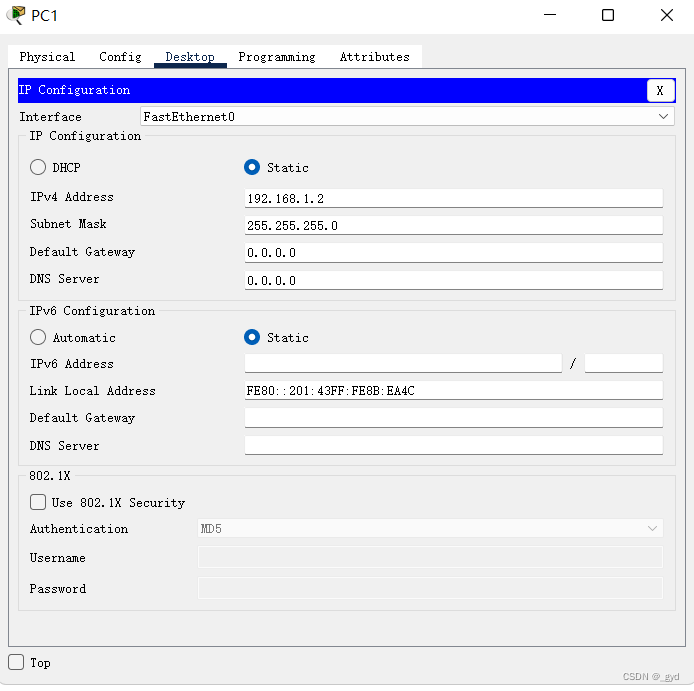Click the IPv6 Configuration group label

(92, 311)
